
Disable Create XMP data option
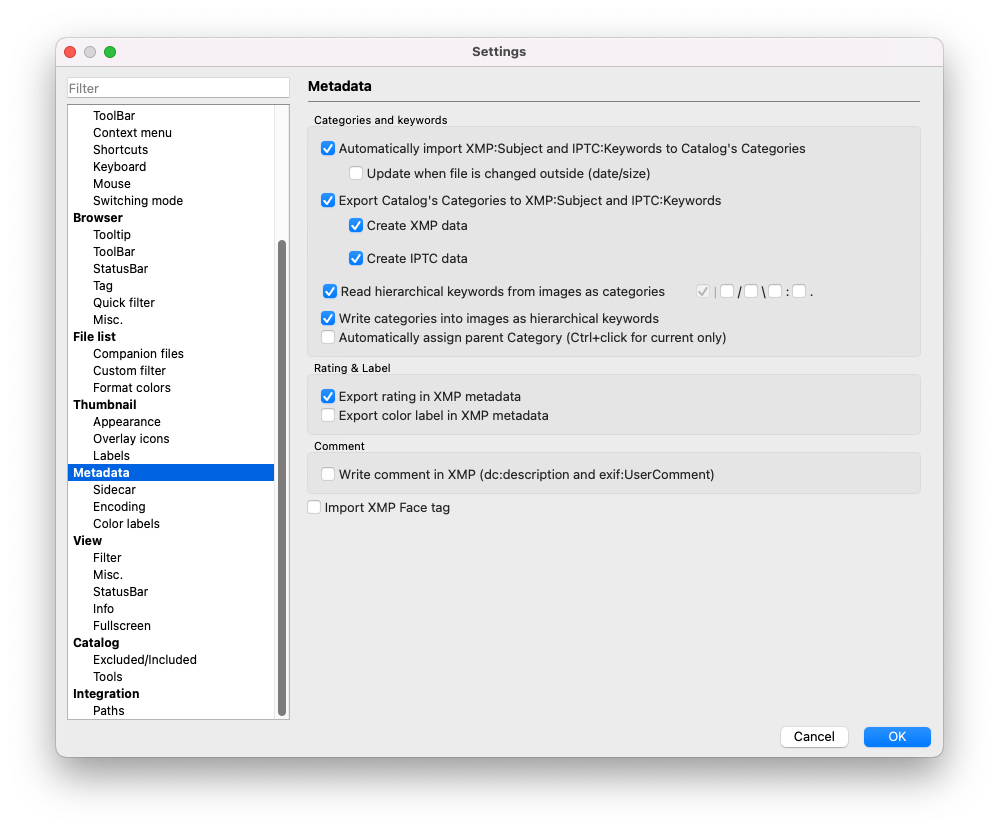coord(356,226)
